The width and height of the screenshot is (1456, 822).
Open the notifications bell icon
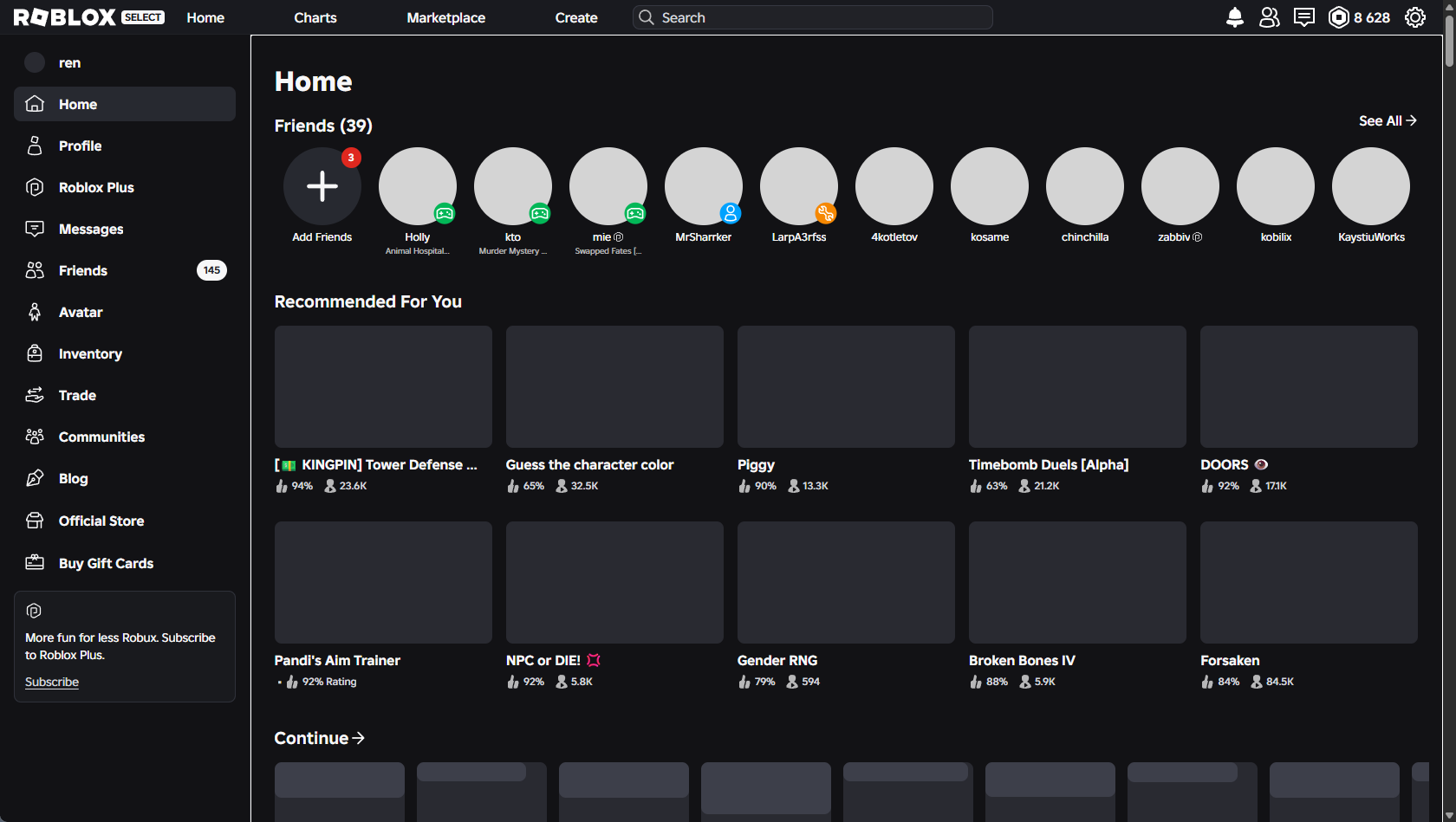1235,17
